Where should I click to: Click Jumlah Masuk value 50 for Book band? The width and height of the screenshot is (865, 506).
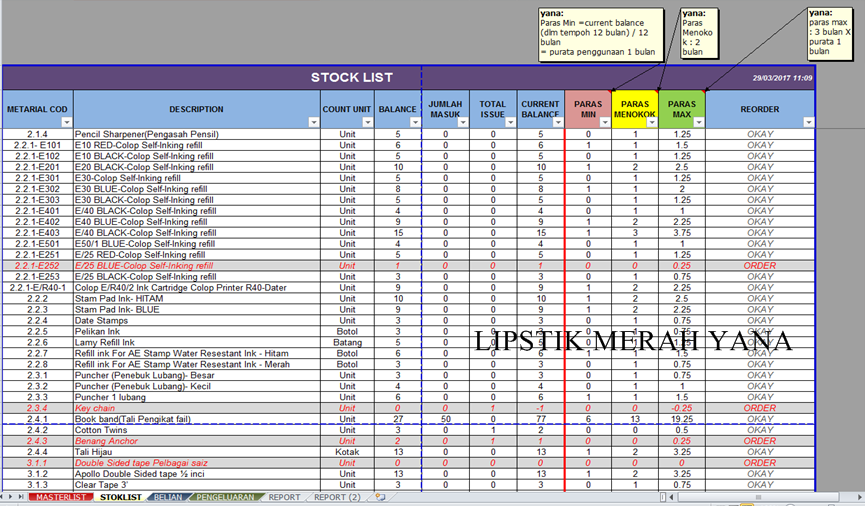pyautogui.click(x=445, y=419)
